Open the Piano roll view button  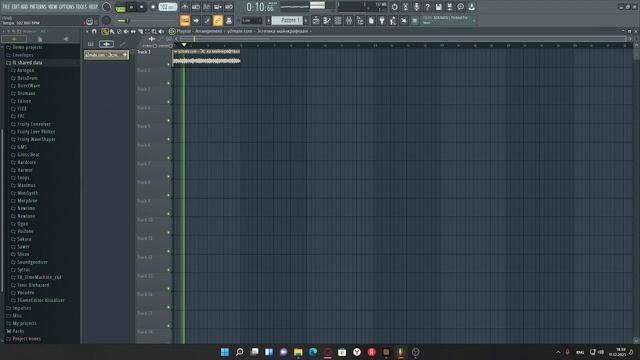(x=327, y=20)
